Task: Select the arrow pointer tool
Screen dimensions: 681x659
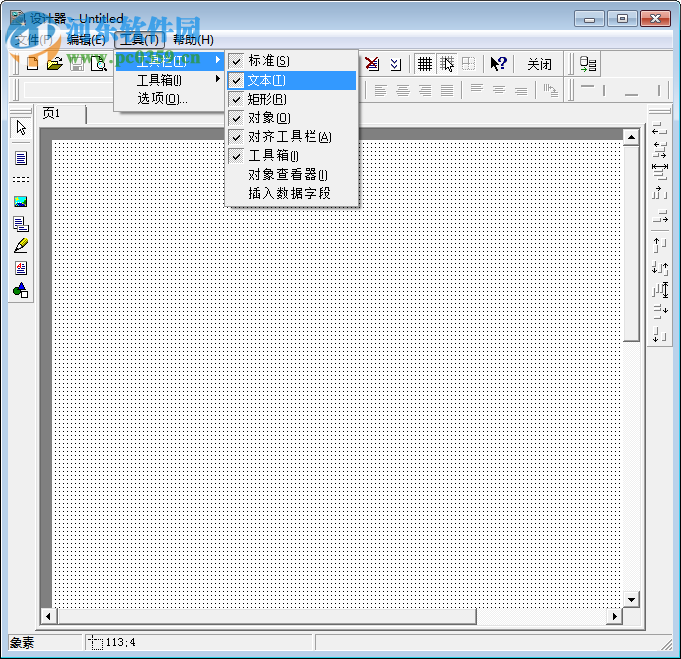Action: pyautogui.click(x=21, y=128)
